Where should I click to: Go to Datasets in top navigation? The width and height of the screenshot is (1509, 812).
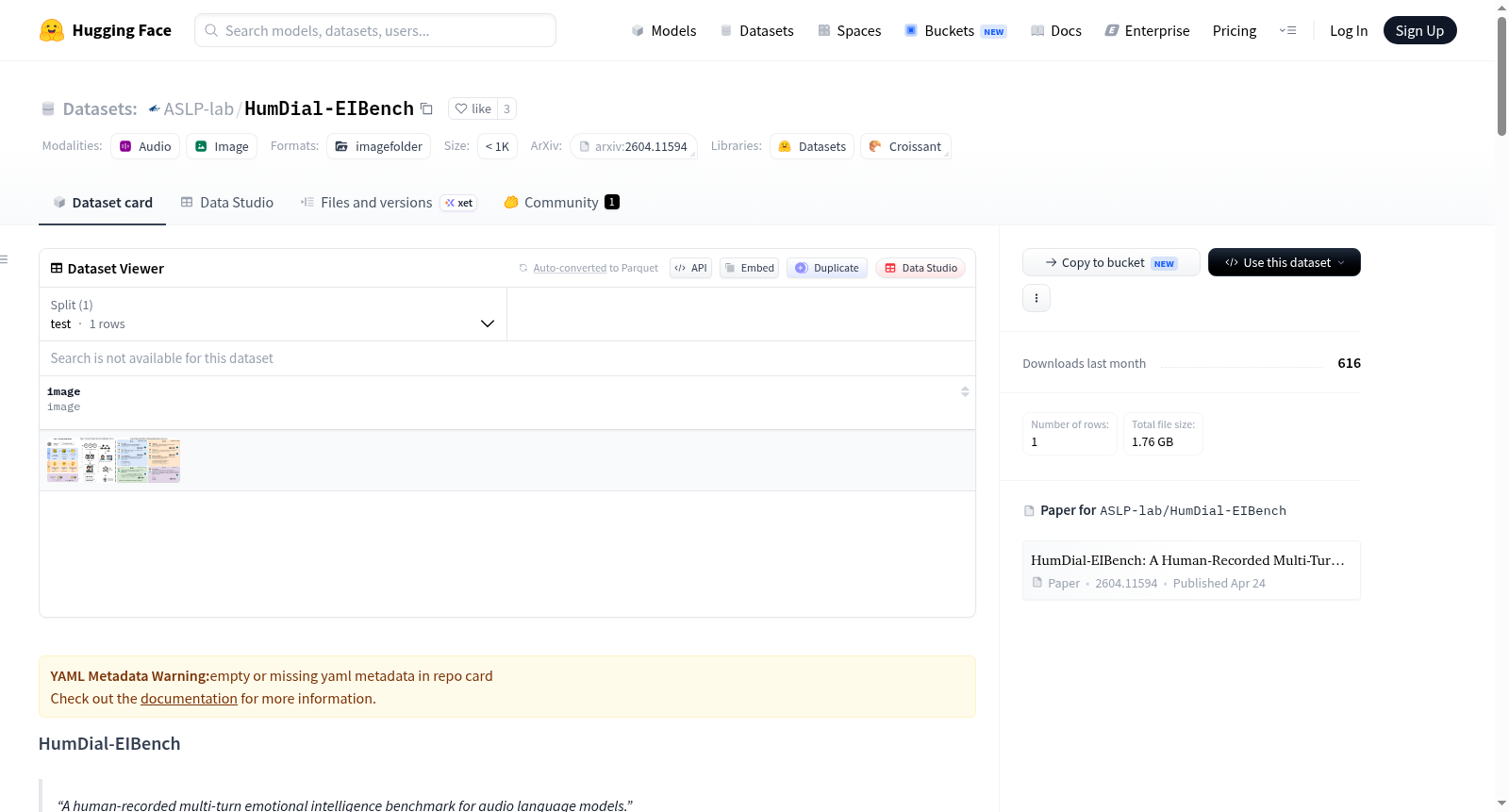[757, 30]
